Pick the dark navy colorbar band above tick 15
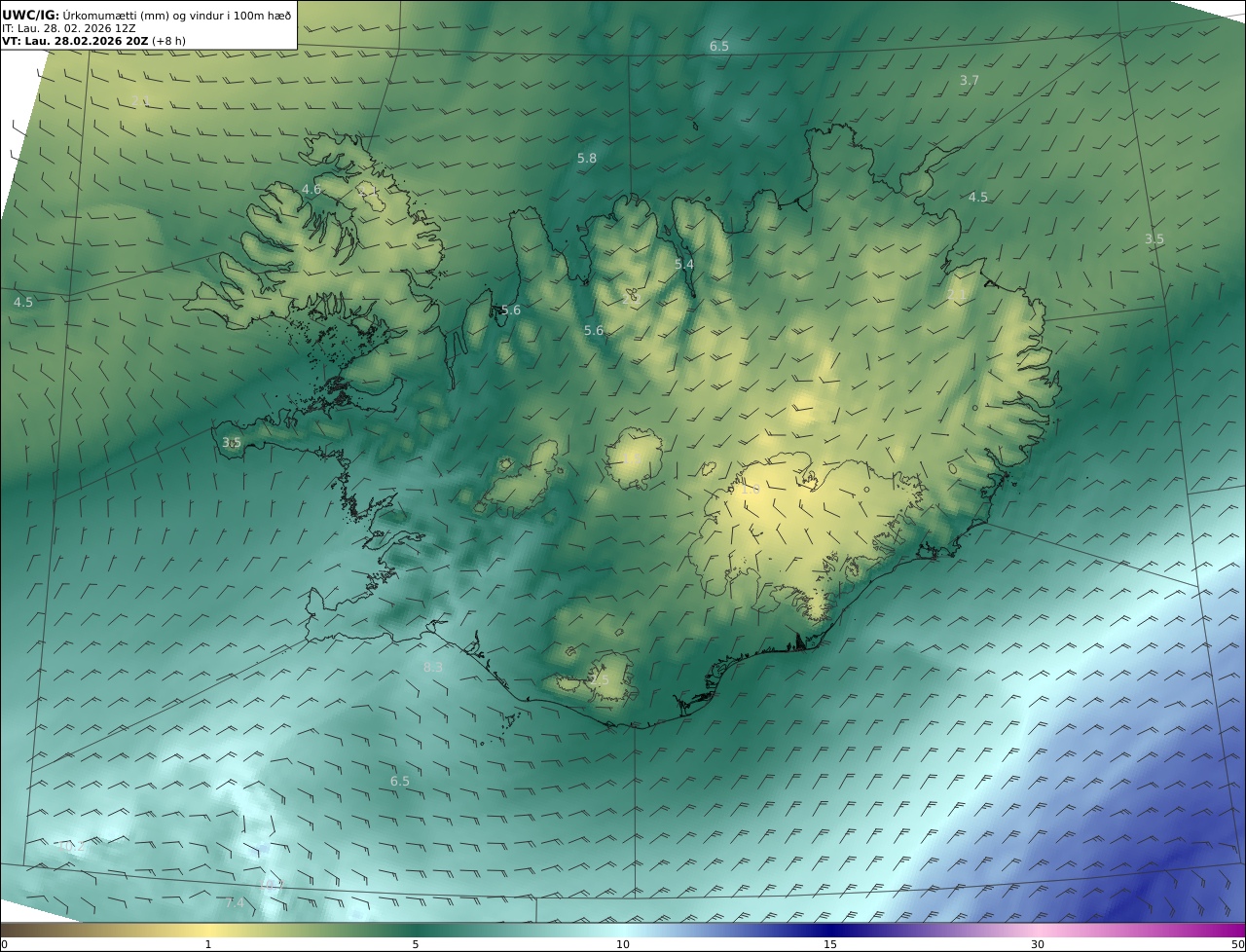 click(x=830, y=930)
